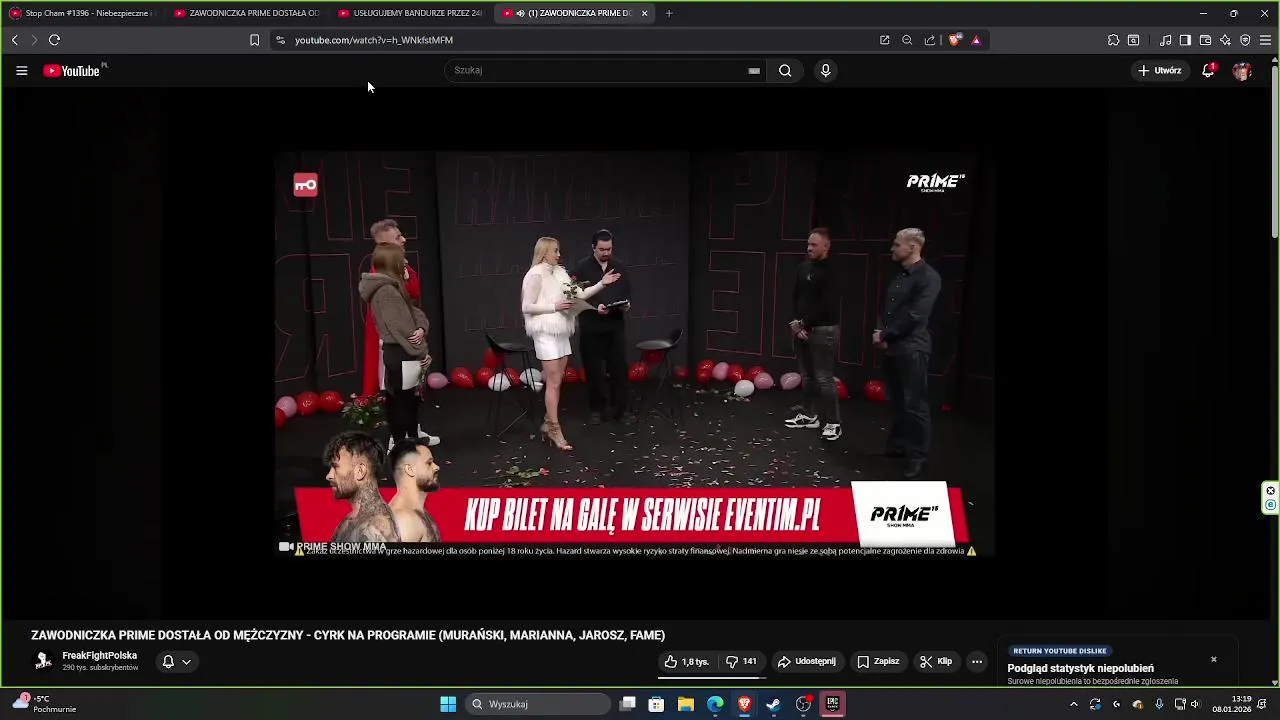Open Brave Rewards triangle icon
The width and height of the screenshot is (1280, 720).
(x=976, y=40)
